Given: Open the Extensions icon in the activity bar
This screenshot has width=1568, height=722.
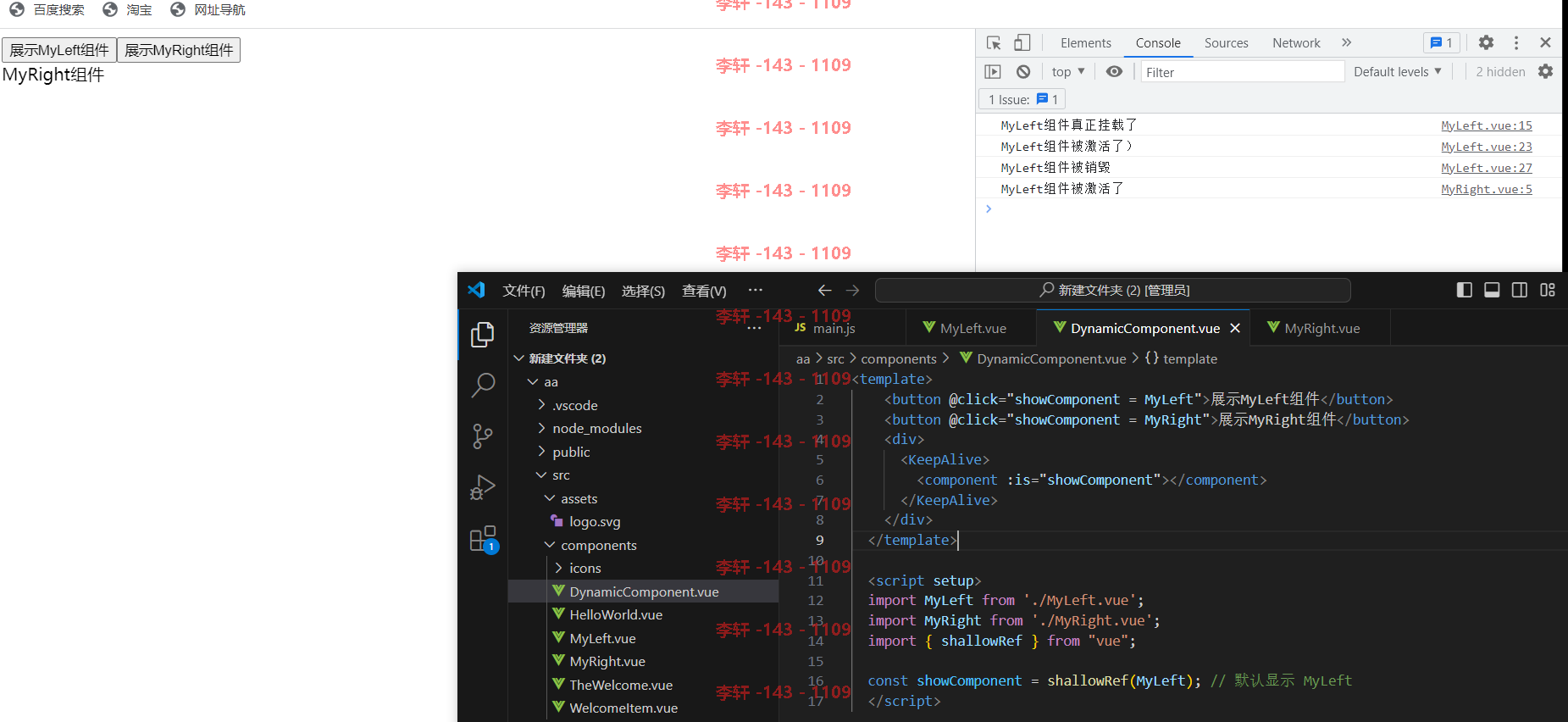Looking at the screenshot, I should pos(483,539).
